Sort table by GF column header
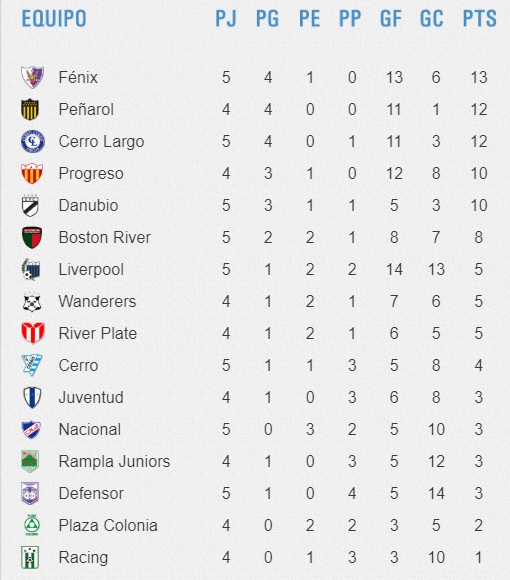Screen dimensions: 510x580 coord(391,18)
